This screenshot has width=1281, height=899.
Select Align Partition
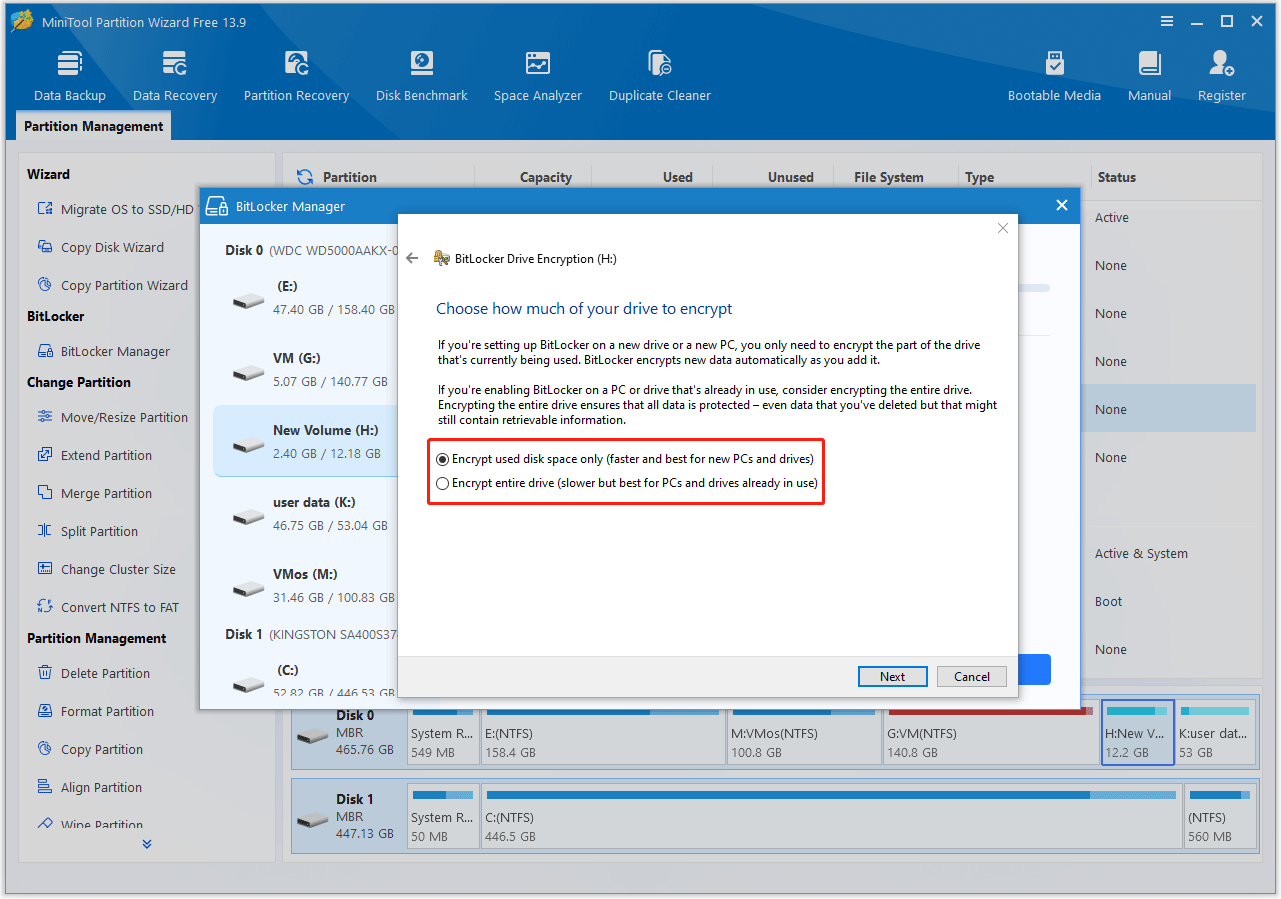point(89,787)
